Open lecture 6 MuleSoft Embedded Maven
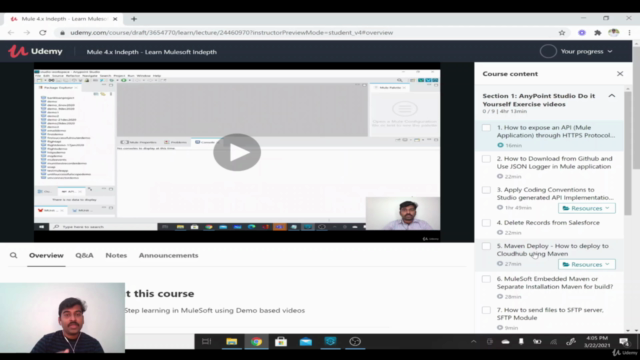The image size is (640, 360). pyautogui.click(x=555, y=282)
